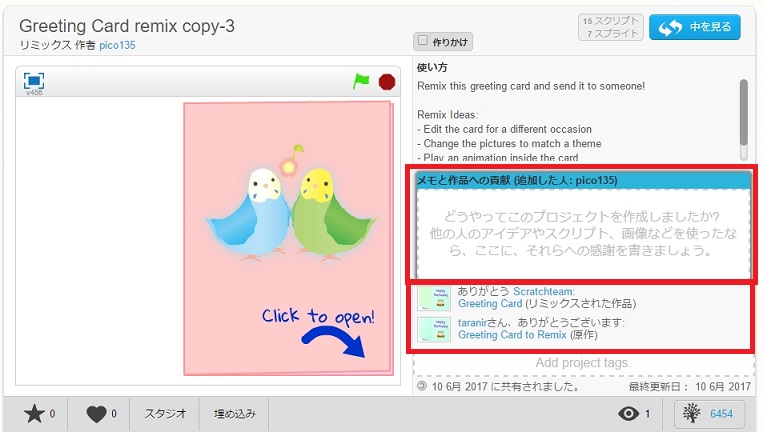This screenshot has width=763, height=432.
Task: Click the project title Greeting Card remix copy-3
Action: click(x=127, y=26)
